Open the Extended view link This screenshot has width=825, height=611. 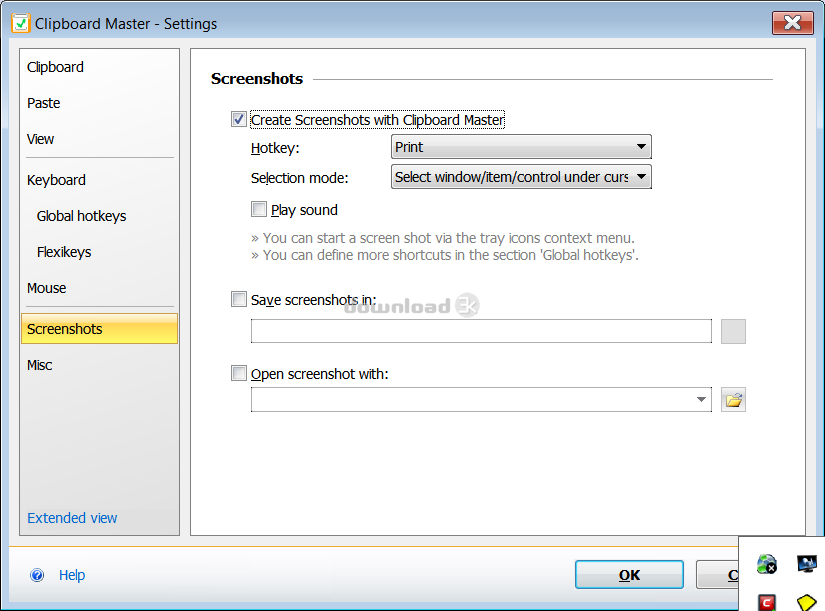[x=72, y=518]
